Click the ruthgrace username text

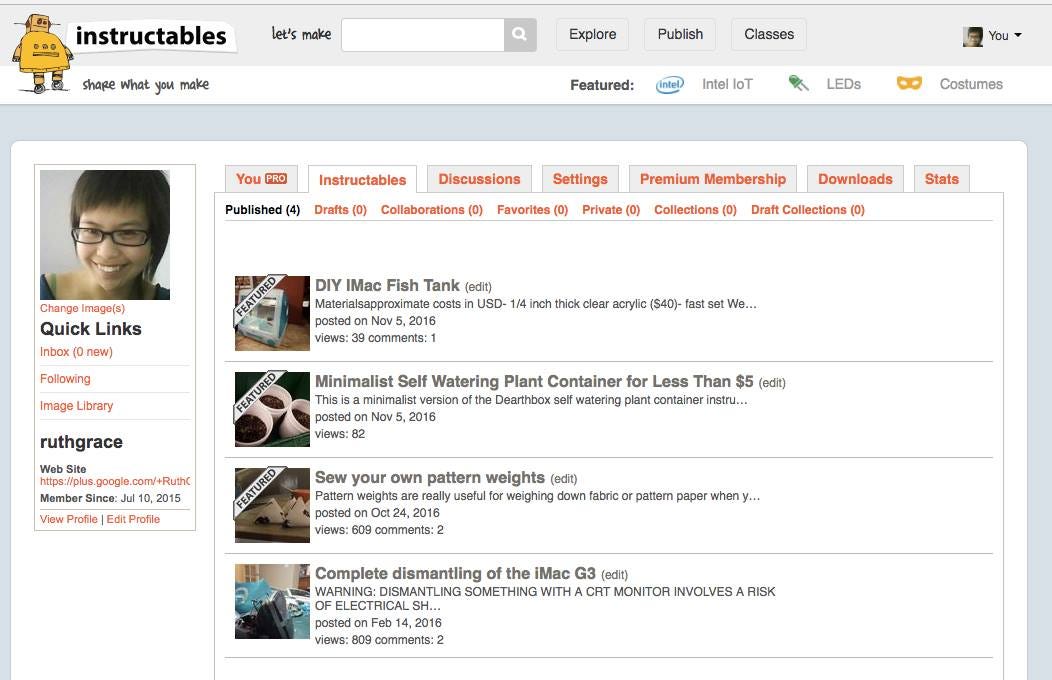click(81, 442)
